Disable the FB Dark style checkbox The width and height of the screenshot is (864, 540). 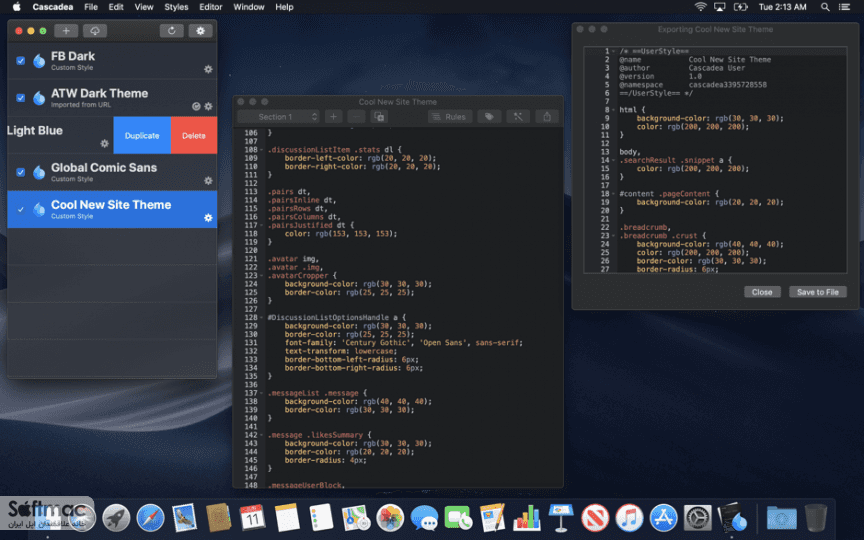(x=20, y=61)
